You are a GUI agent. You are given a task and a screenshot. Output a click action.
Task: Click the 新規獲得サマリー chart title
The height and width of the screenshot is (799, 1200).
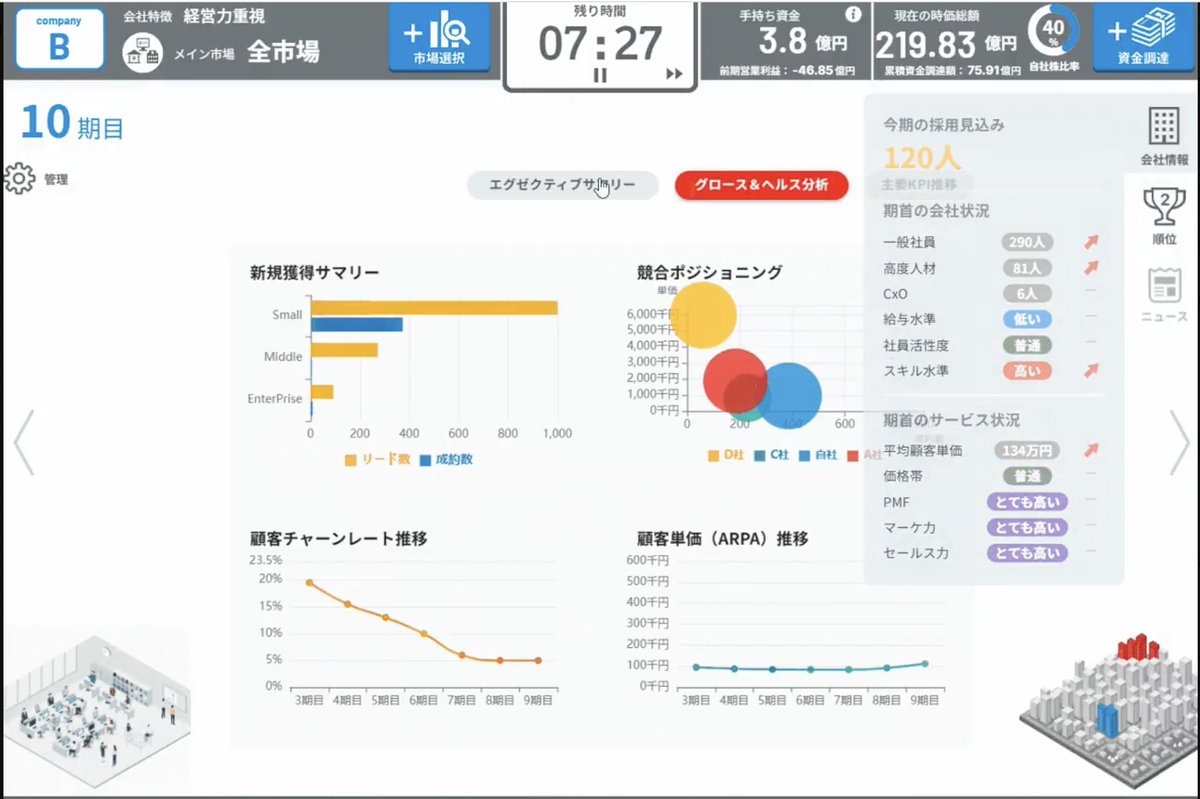pos(315,272)
